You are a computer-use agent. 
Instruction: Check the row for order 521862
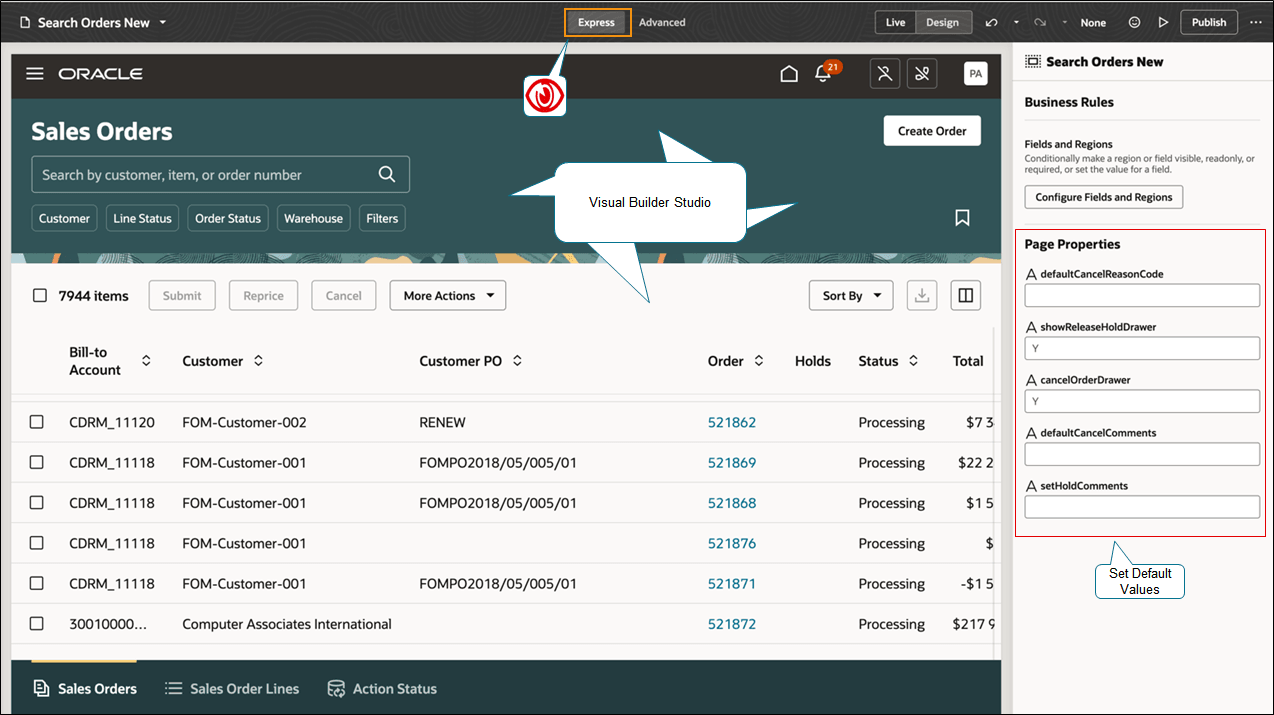click(37, 422)
